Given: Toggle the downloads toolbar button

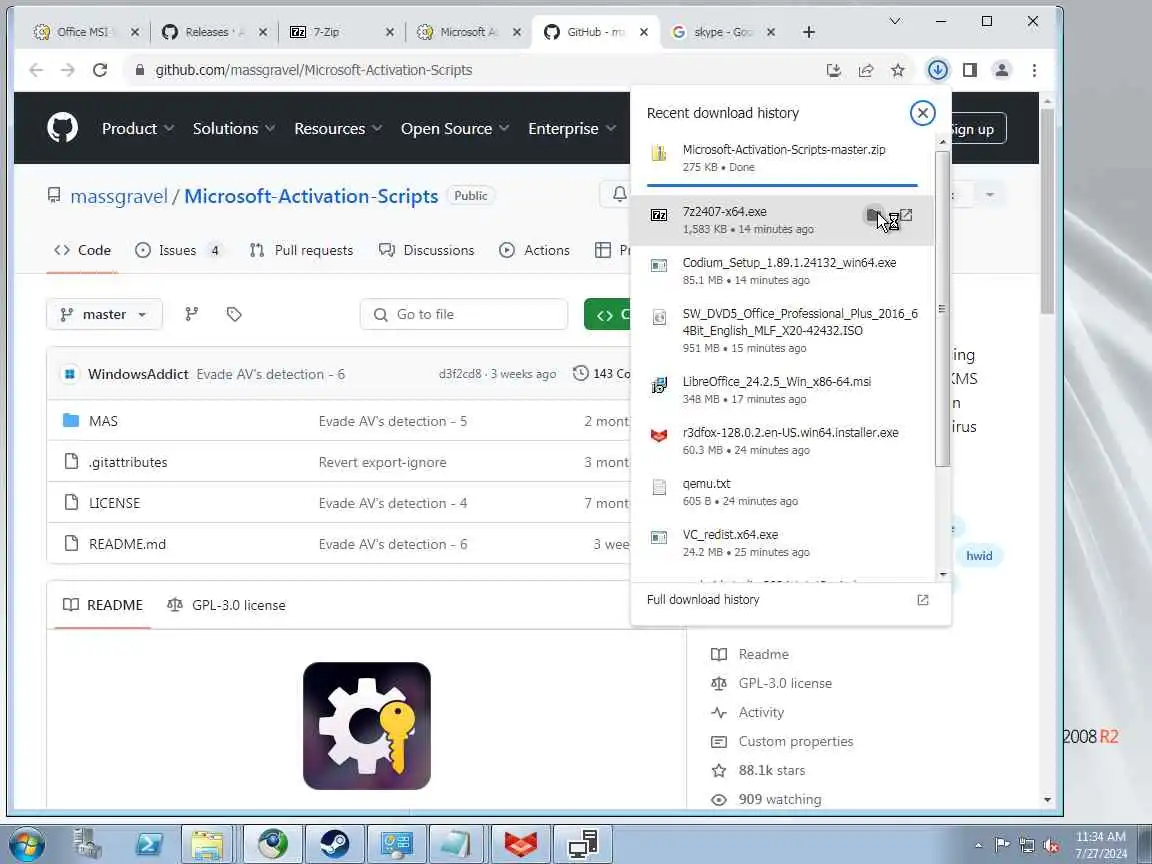Looking at the screenshot, I should point(937,70).
